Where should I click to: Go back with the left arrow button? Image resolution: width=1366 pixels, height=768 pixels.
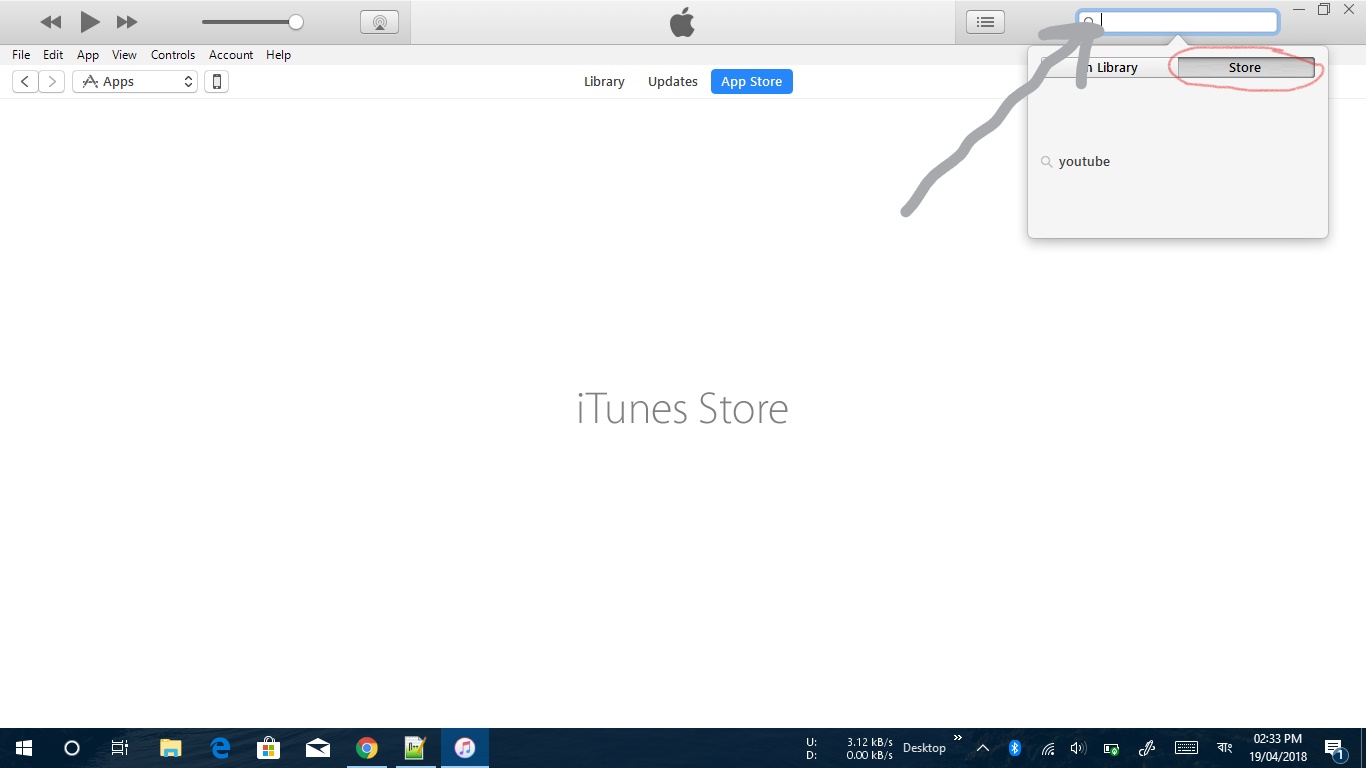pos(25,82)
